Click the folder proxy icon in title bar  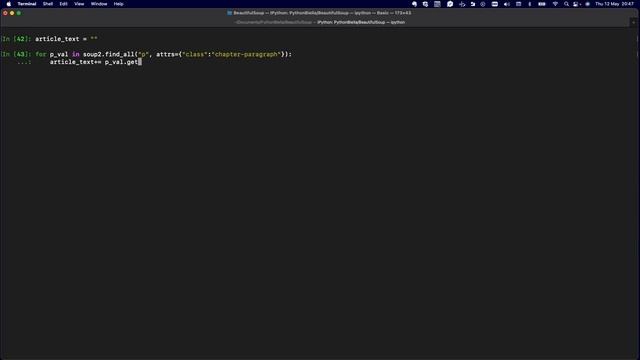[229, 13]
